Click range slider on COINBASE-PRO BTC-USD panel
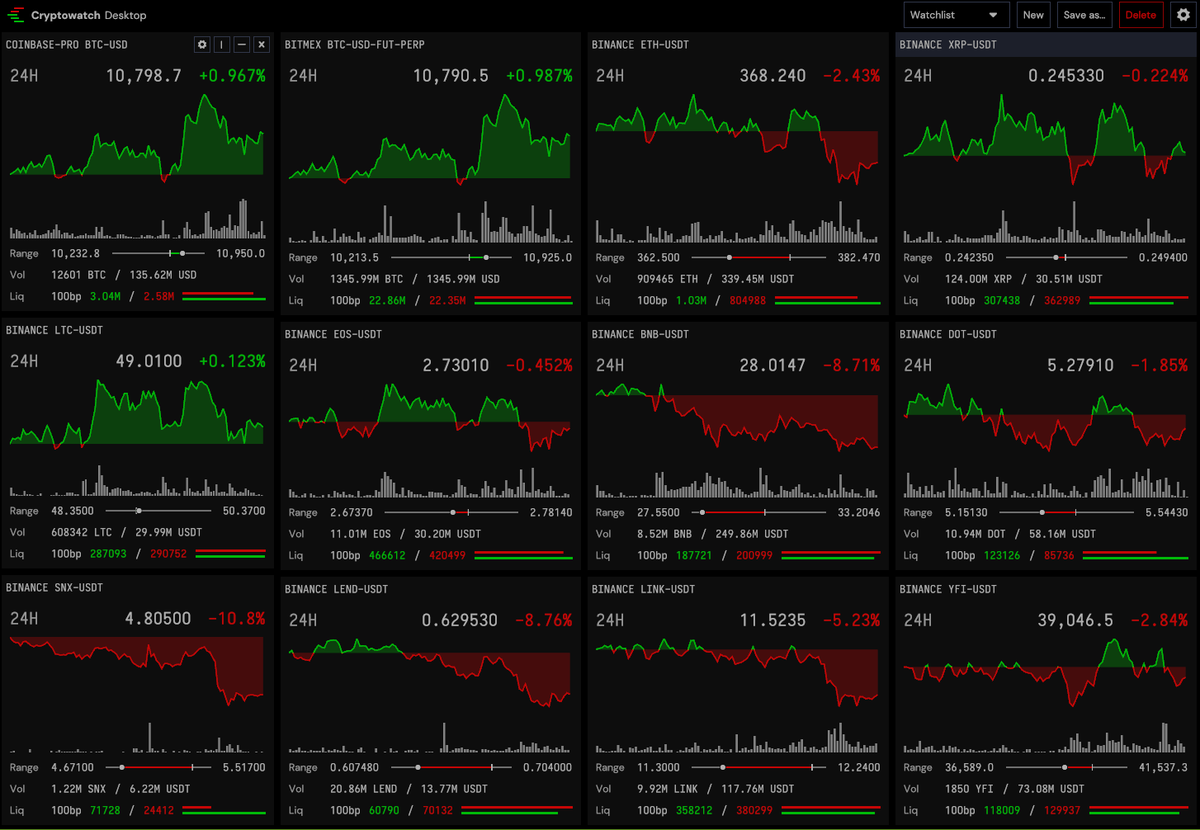 [157, 254]
